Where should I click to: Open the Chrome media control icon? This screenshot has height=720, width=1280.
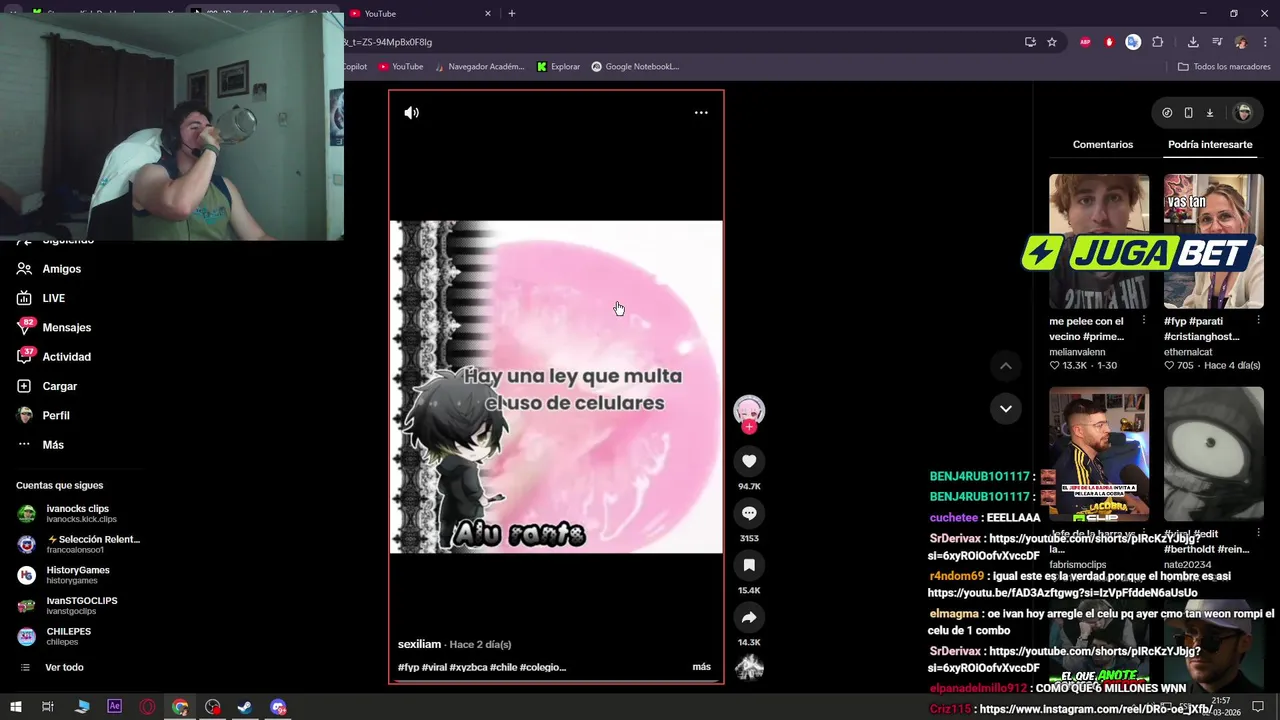(1217, 42)
